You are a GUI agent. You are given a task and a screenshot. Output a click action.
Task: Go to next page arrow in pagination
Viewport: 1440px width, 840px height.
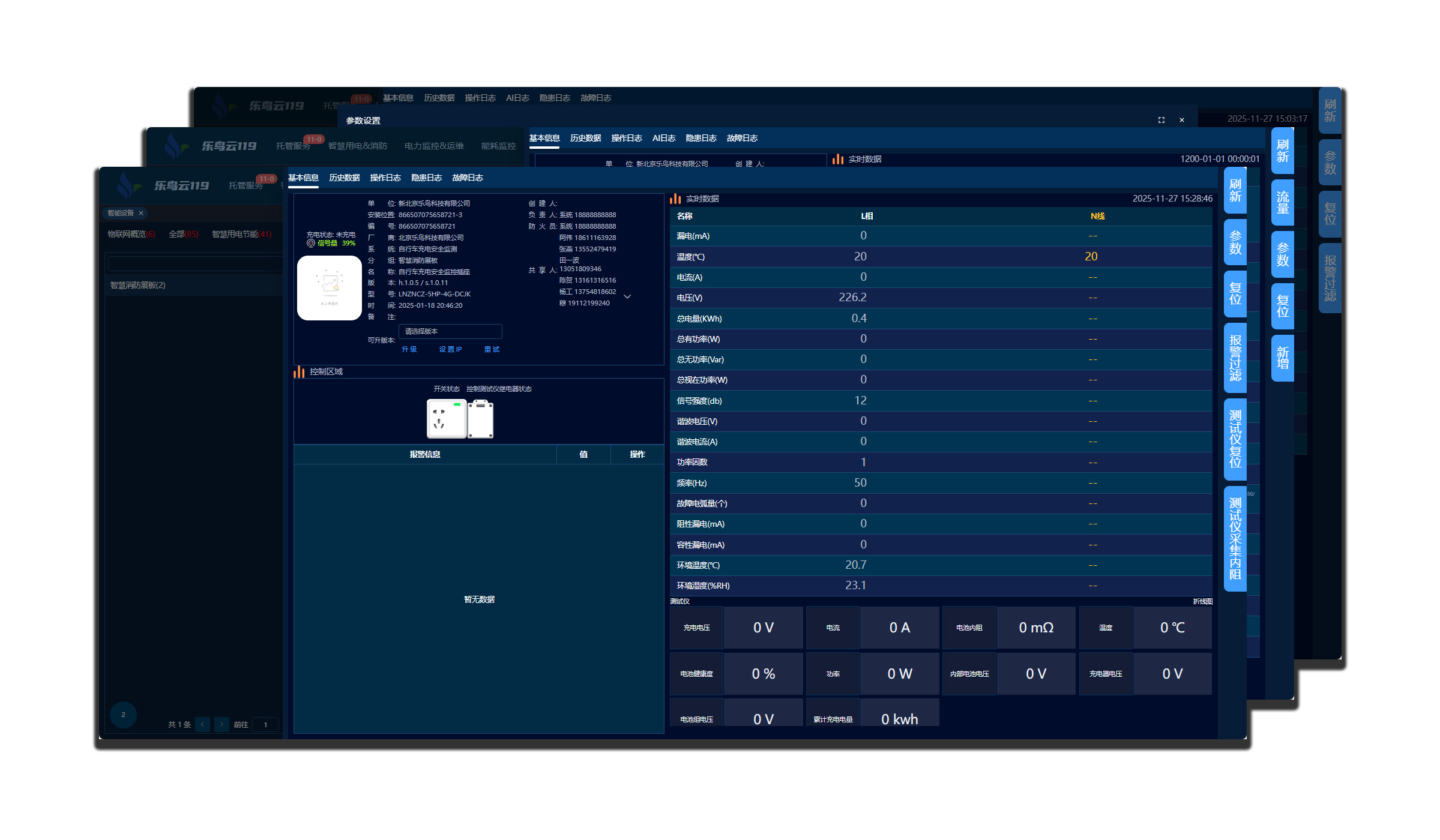[221, 724]
